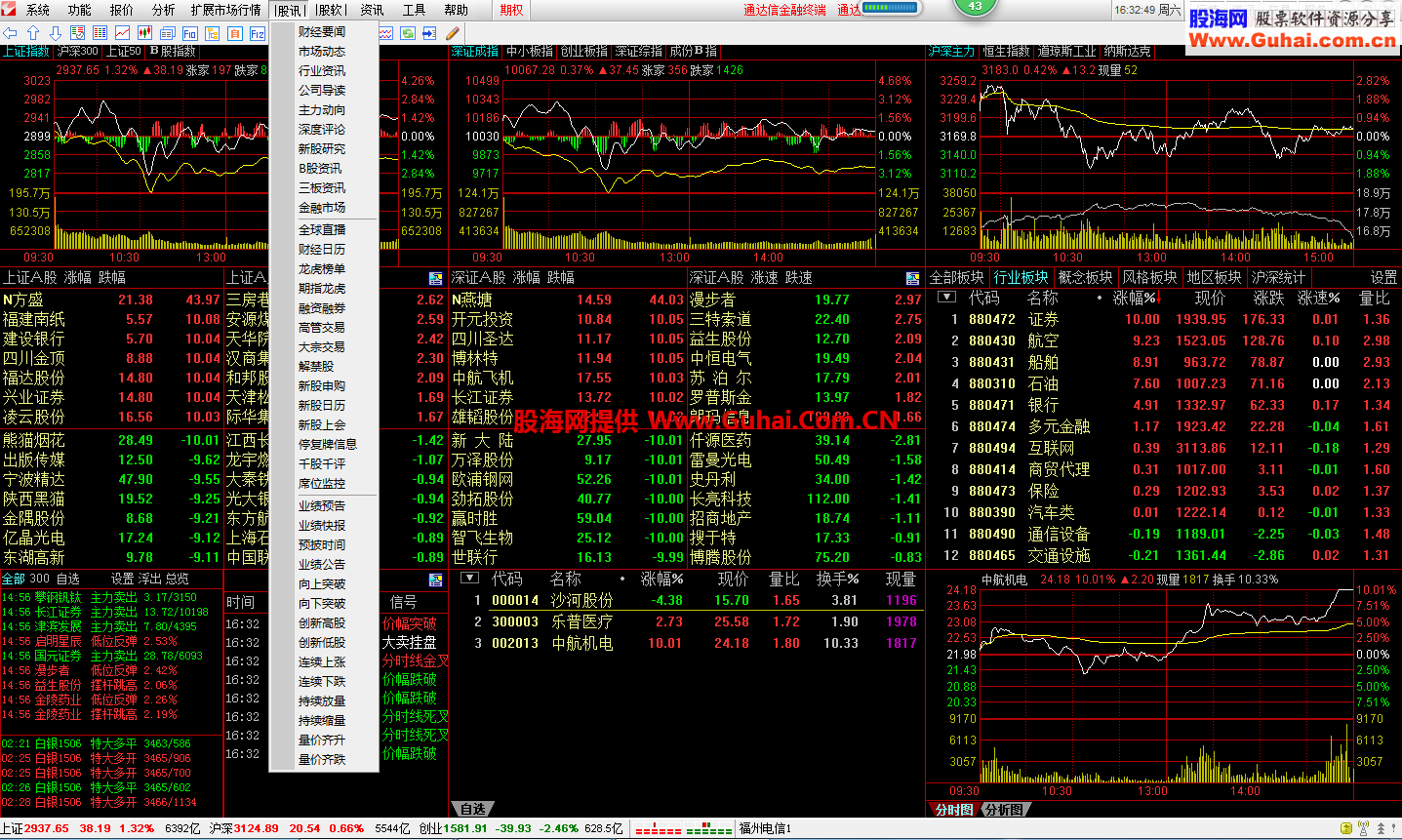Open the 报价 menu

[x=122, y=10]
